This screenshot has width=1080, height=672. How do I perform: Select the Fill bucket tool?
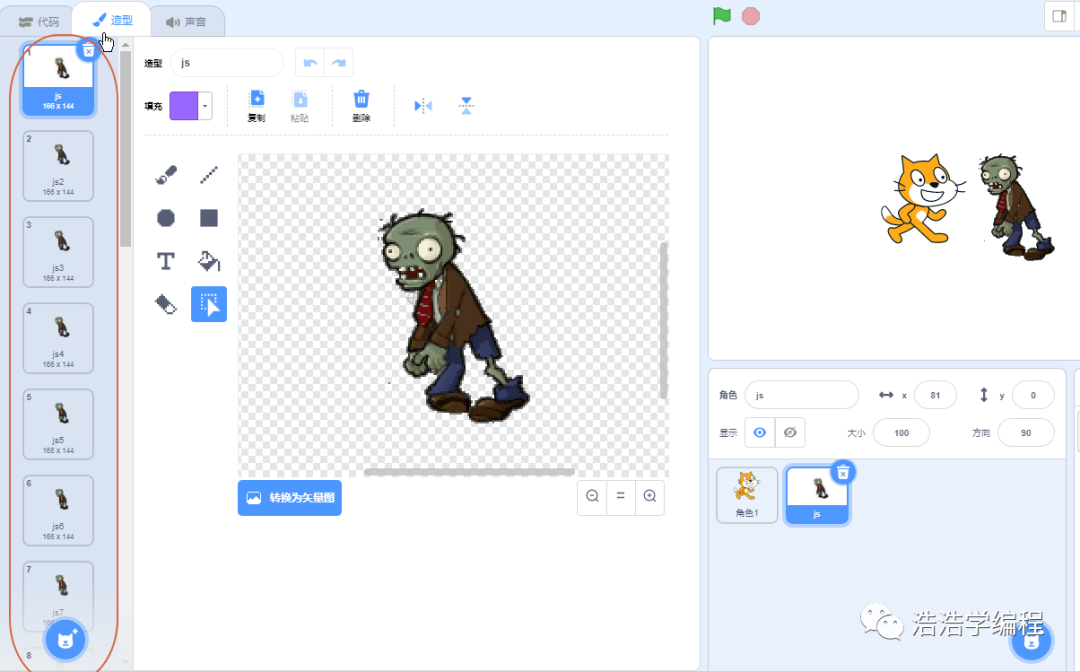[209, 261]
